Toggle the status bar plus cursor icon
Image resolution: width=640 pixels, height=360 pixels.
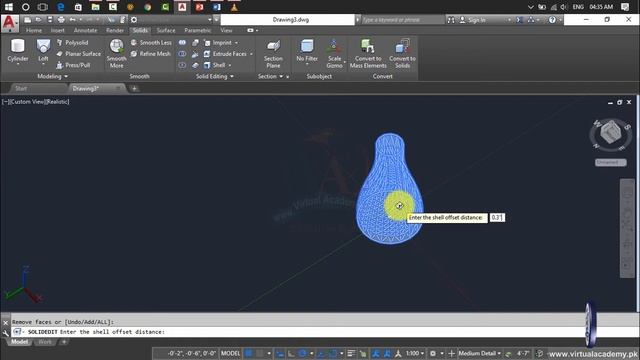pyautogui.click(x=451, y=353)
